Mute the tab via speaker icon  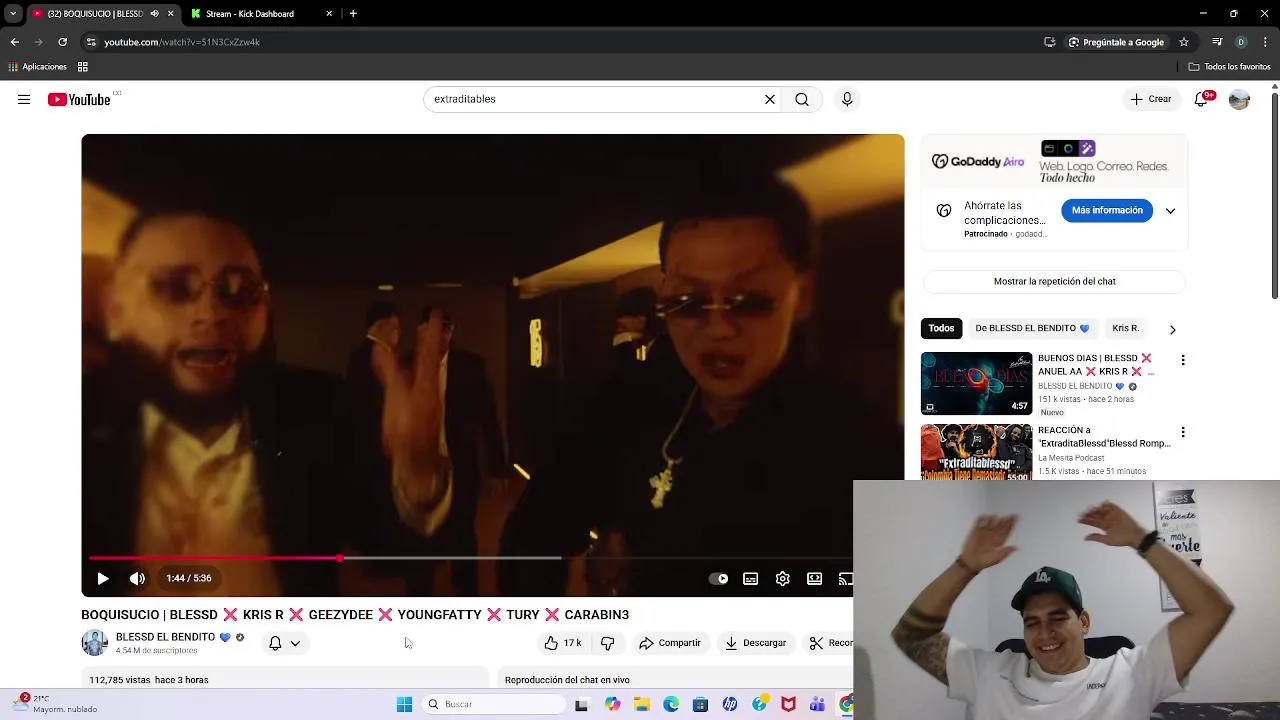tap(154, 14)
